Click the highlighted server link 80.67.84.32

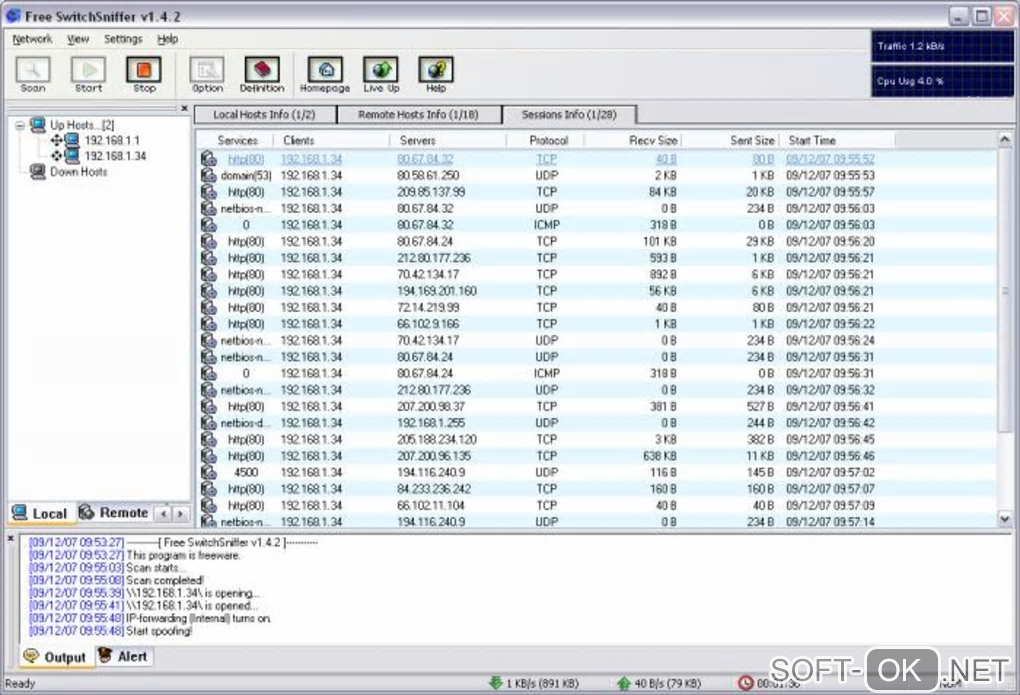coord(425,159)
